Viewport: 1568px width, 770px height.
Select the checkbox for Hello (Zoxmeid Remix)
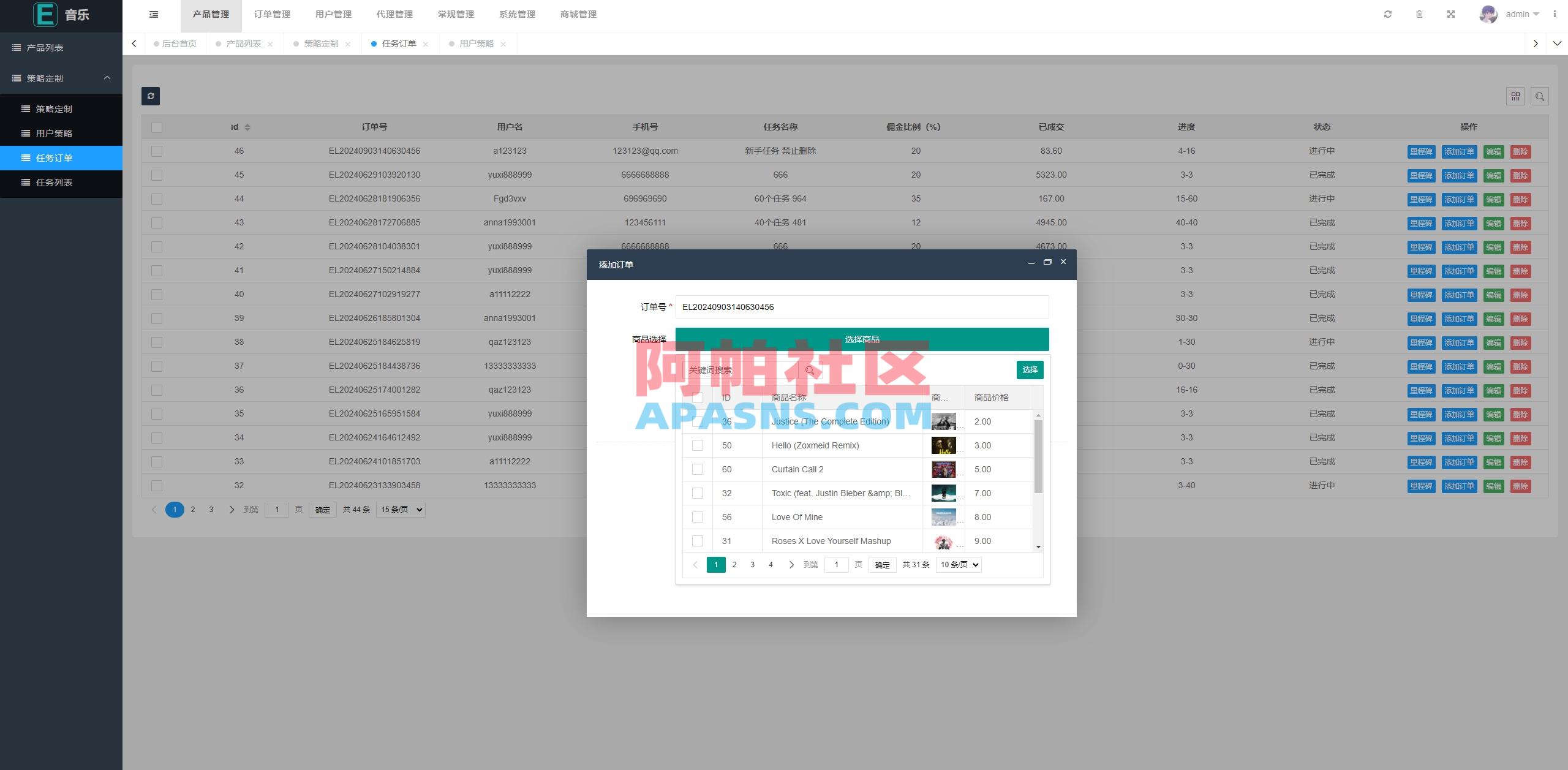[698, 445]
